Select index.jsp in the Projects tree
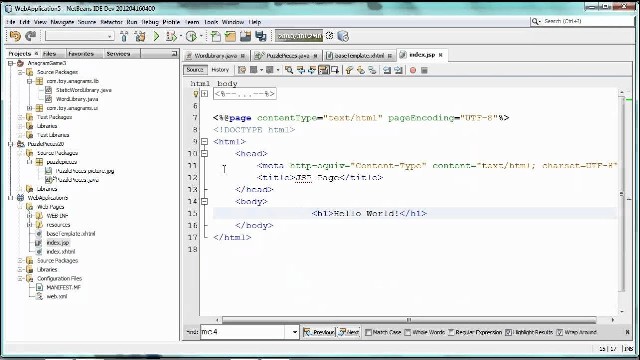The image size is (640, 360). [x=58, y=243]
